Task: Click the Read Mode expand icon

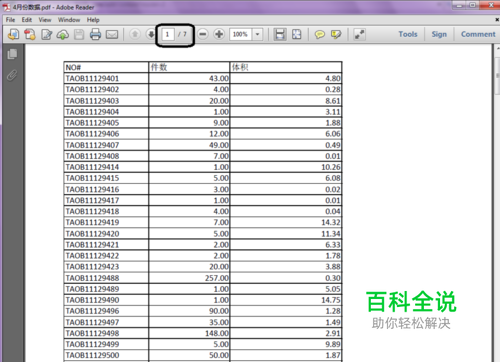Action: [x=359, y=34]
